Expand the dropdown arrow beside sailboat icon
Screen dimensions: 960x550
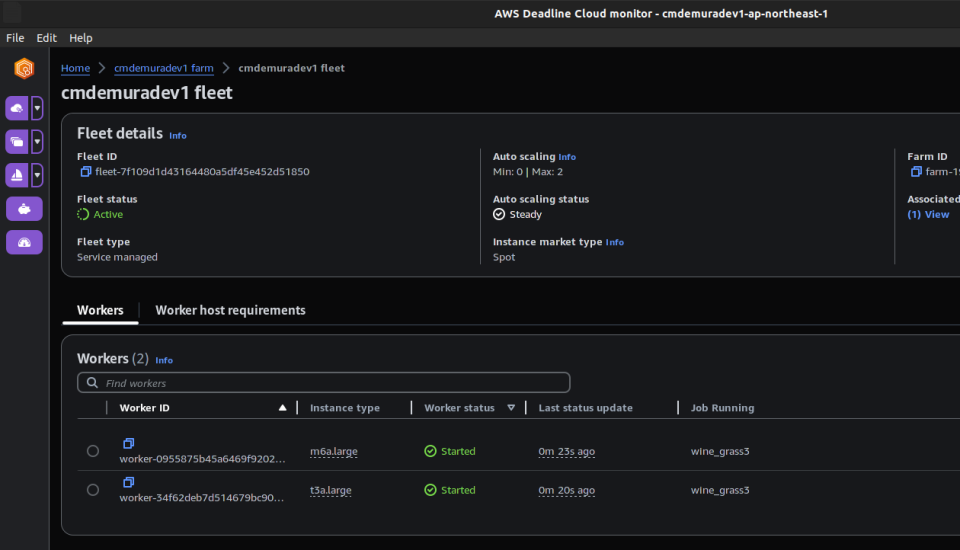click(37, 175)
